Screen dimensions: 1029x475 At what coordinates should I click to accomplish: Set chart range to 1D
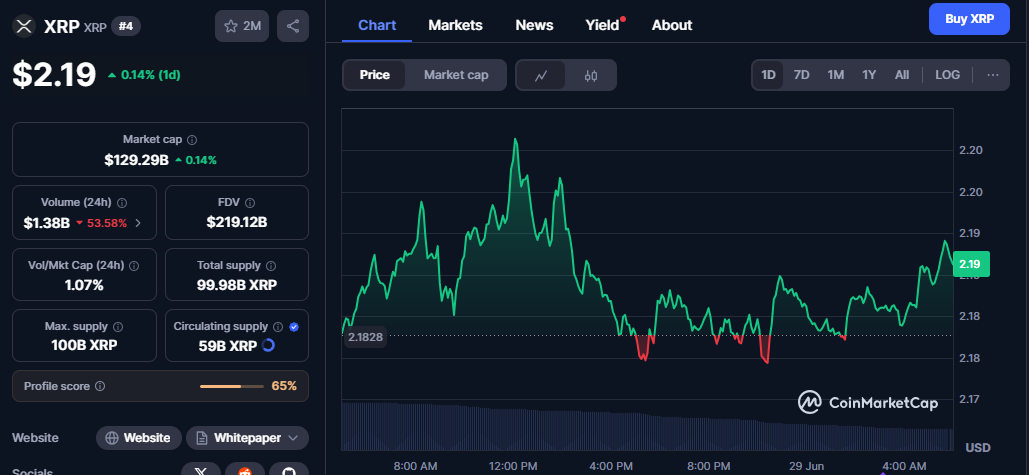click(x=768, y=75)
